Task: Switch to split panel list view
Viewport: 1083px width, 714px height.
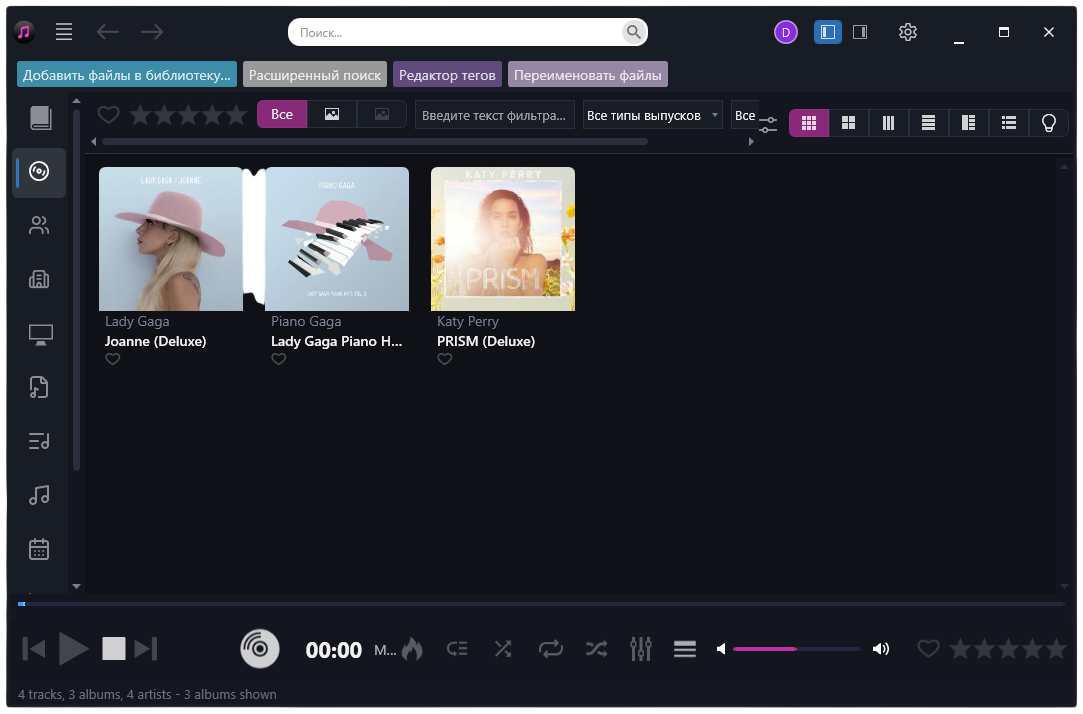Action: (x=968, y=123)
